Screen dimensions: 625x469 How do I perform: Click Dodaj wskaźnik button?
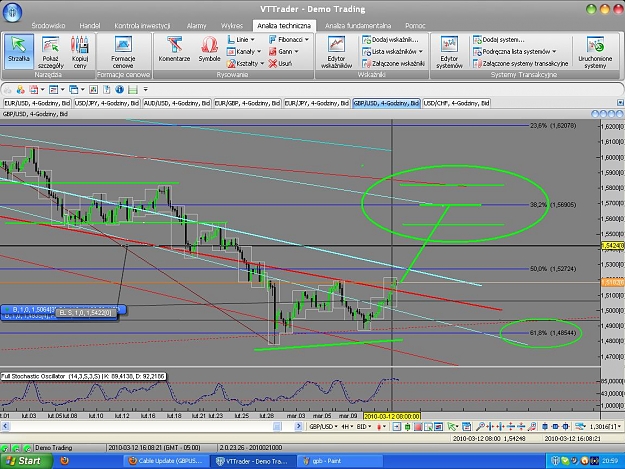click(390, 39)
